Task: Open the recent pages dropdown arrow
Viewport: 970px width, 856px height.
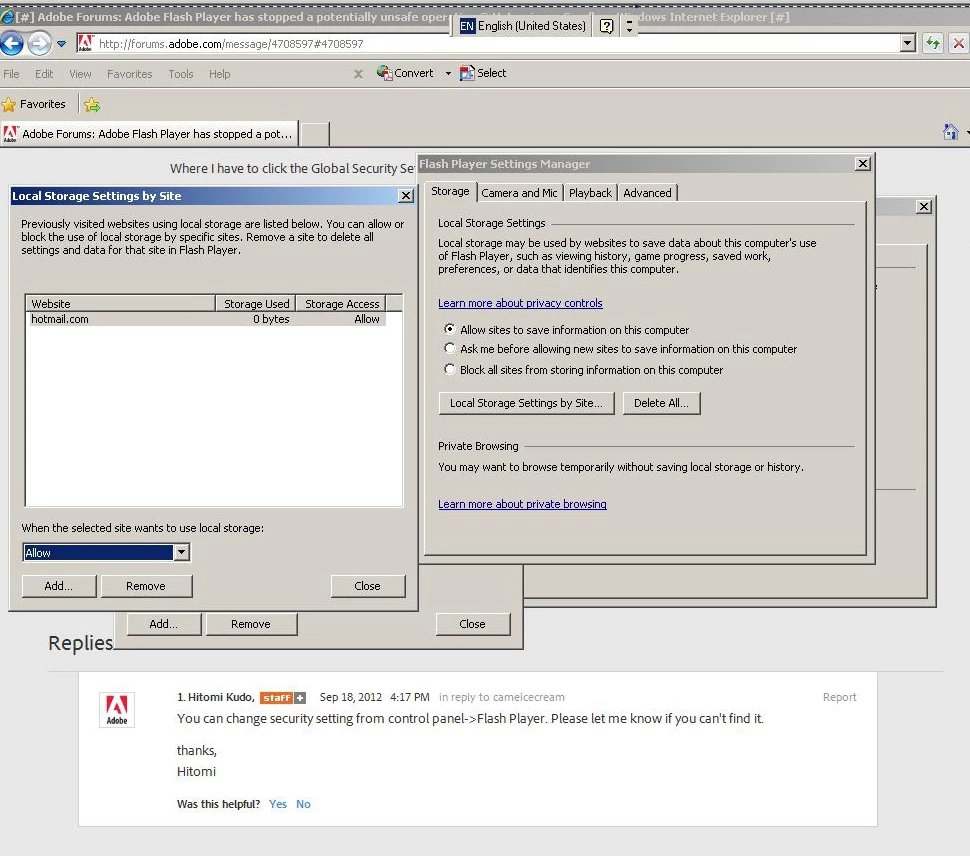Action: pyautogui.click(x=61, y=44)
